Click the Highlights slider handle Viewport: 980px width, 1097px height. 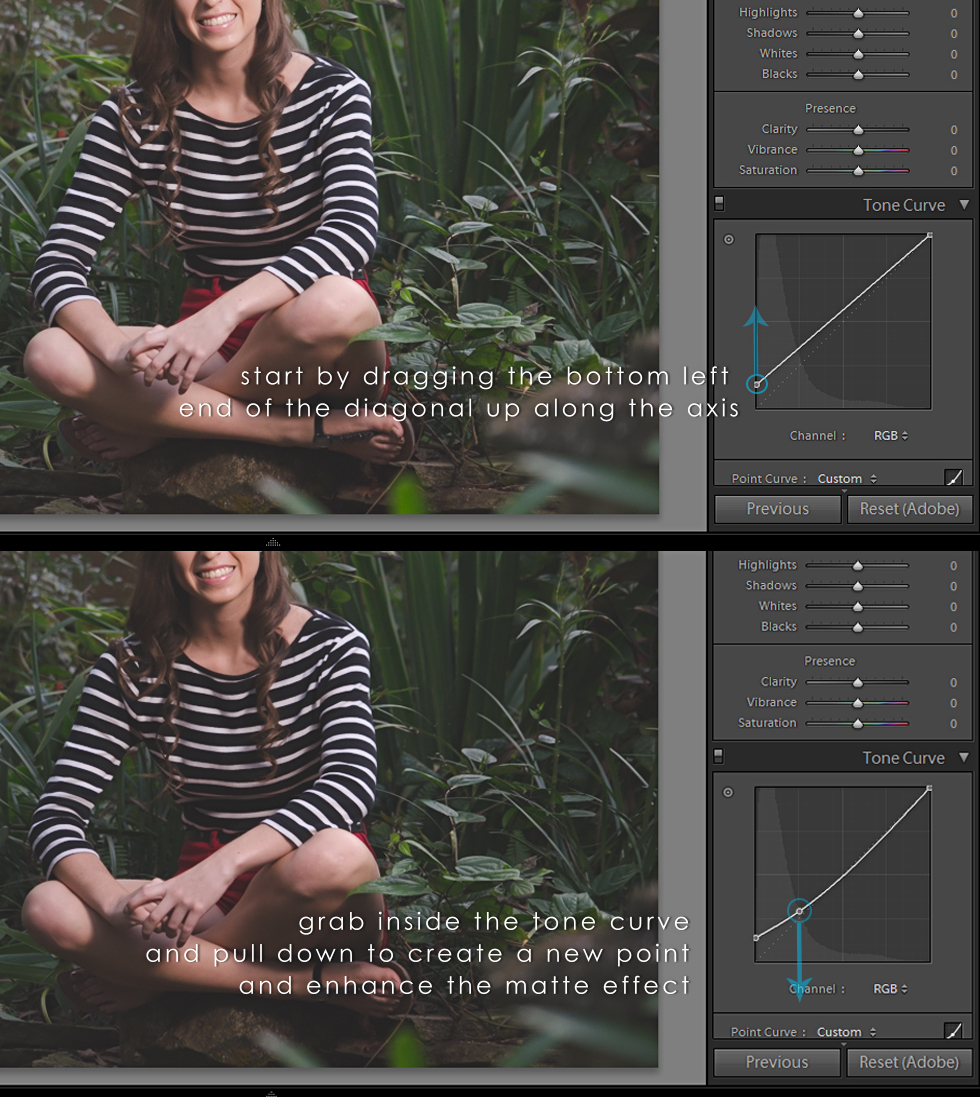point(858,12)
